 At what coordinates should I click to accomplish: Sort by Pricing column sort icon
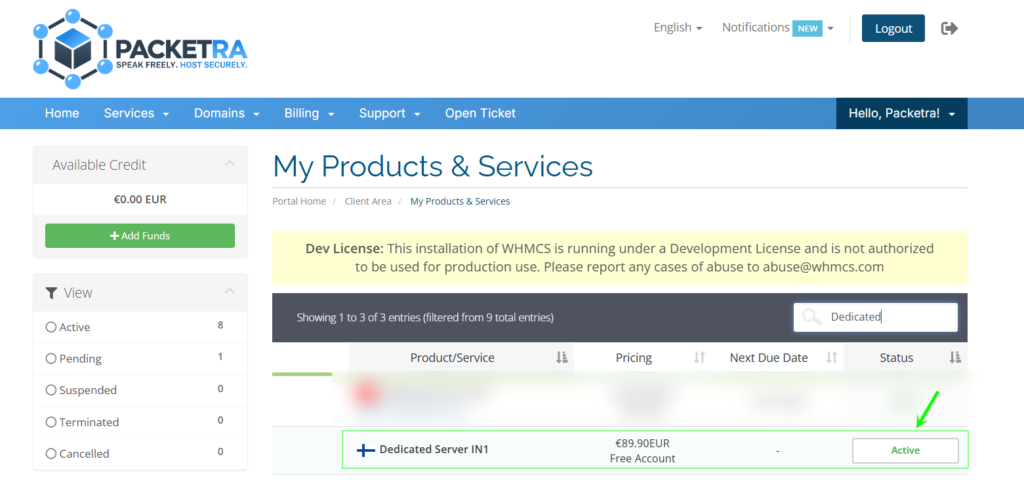pyautogui.click(x=699, y=357)
